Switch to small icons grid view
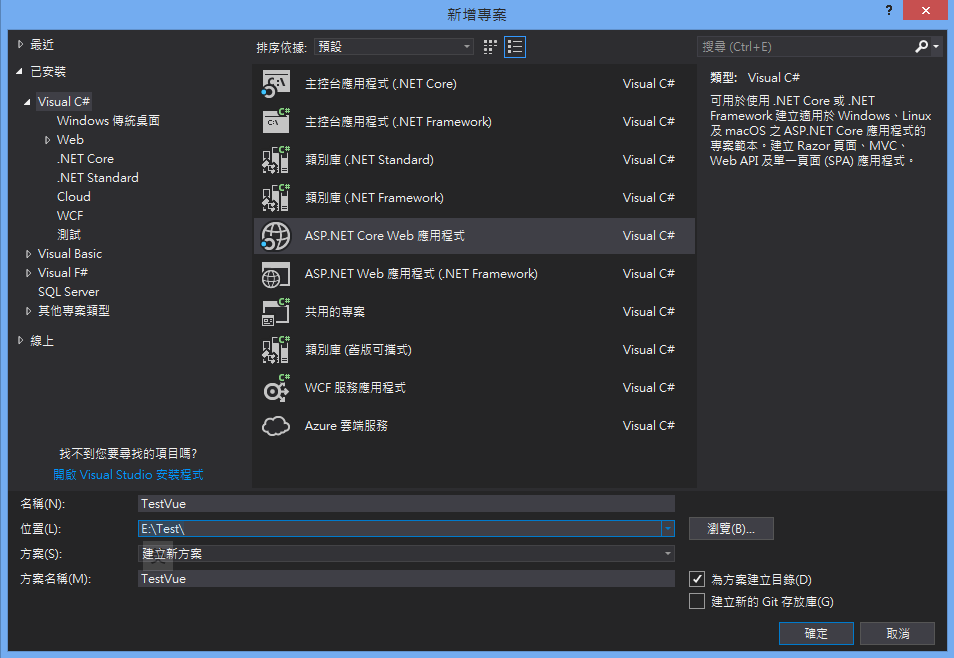The image size is (954, 658). (x=490, y=47)
